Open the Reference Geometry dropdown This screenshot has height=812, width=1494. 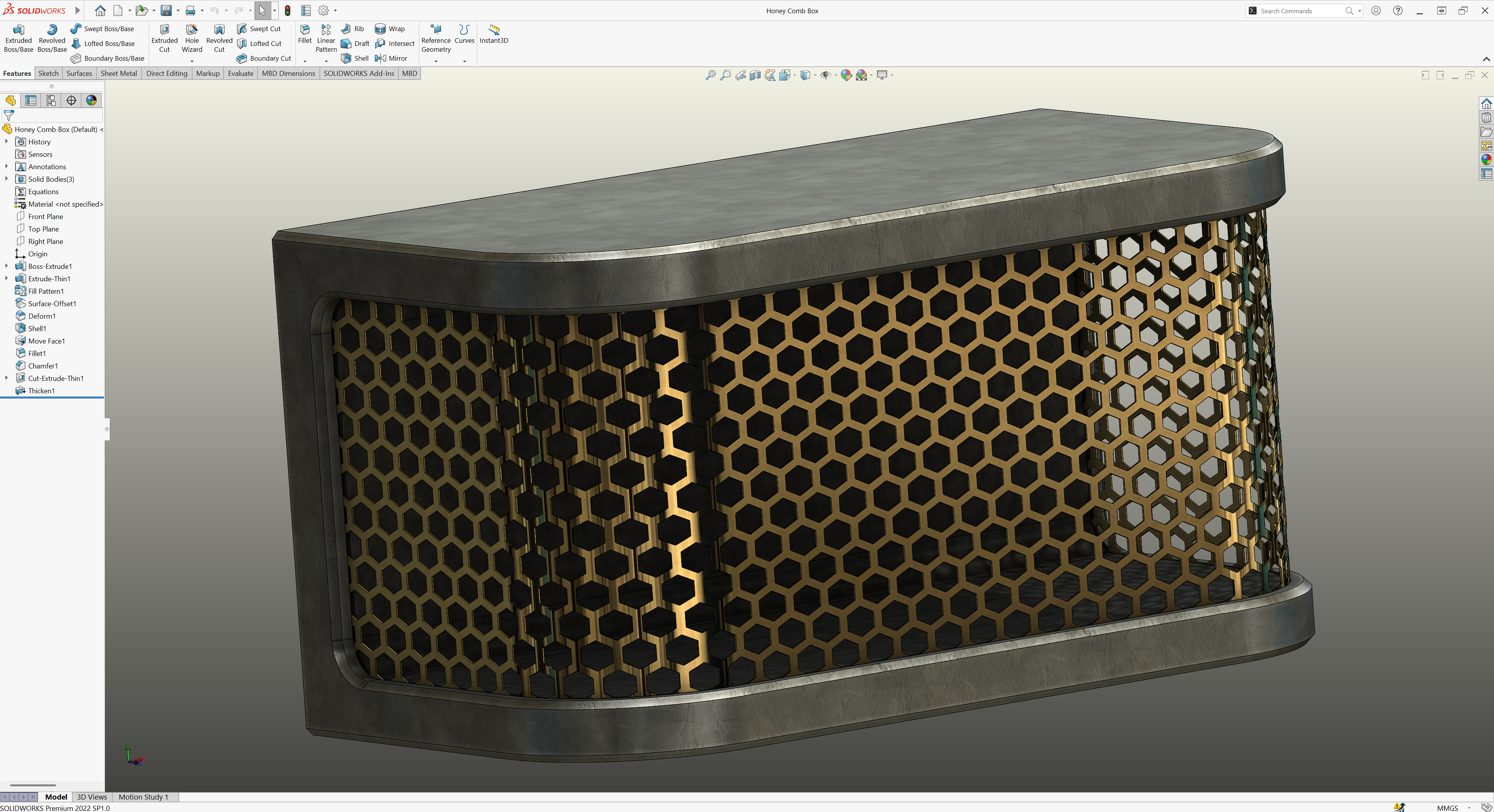[x=436, y=61]
